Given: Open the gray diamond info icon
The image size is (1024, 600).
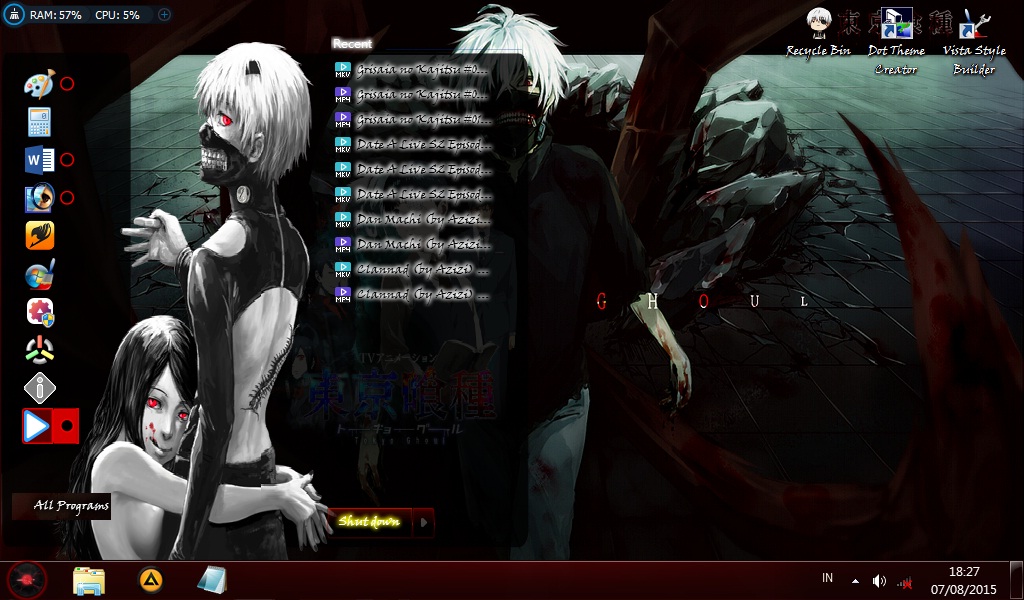Looking at the screenshot, I should coord(39,388).
